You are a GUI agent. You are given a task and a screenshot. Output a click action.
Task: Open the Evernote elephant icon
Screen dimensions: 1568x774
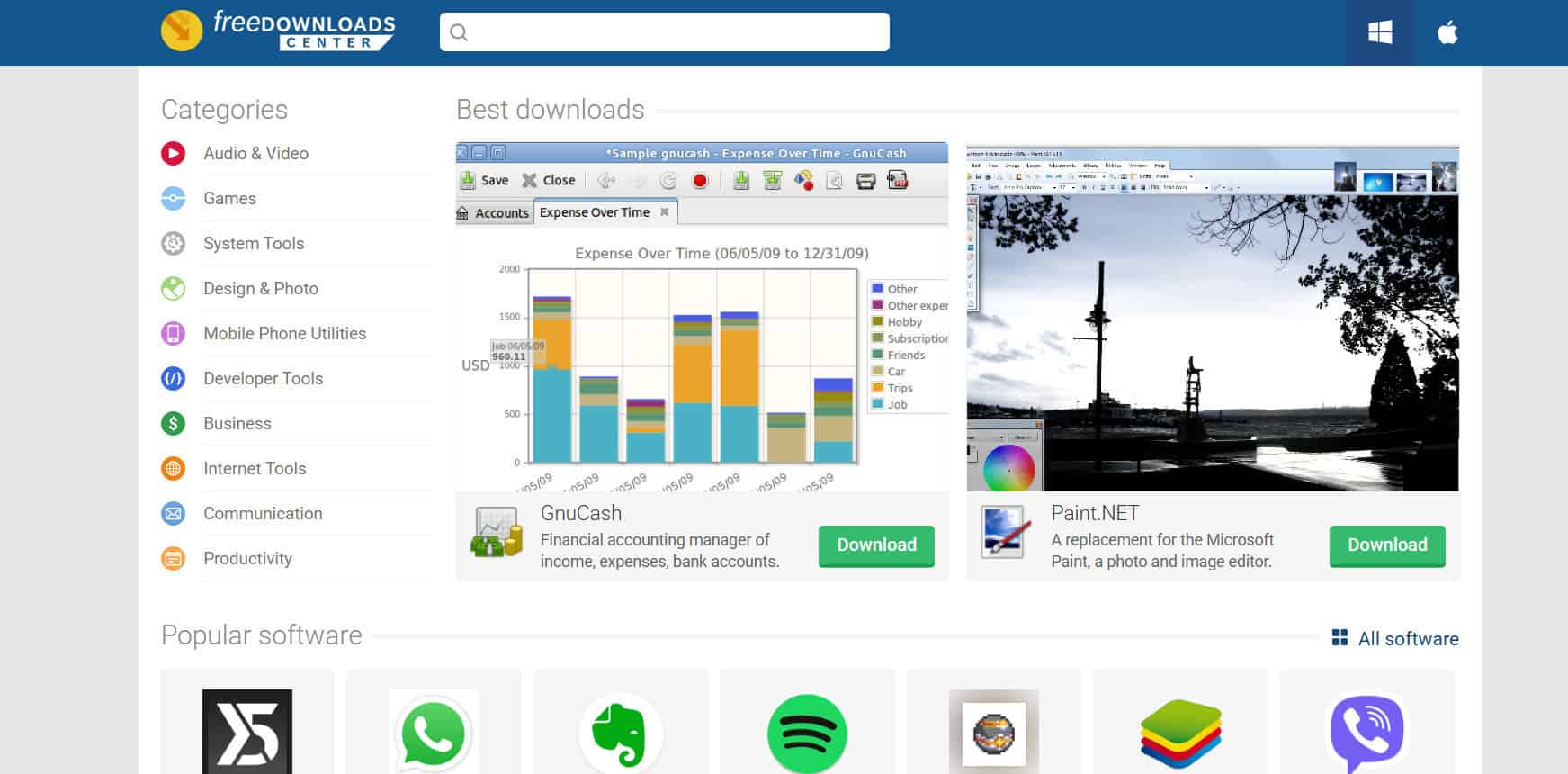pos(621,732)
